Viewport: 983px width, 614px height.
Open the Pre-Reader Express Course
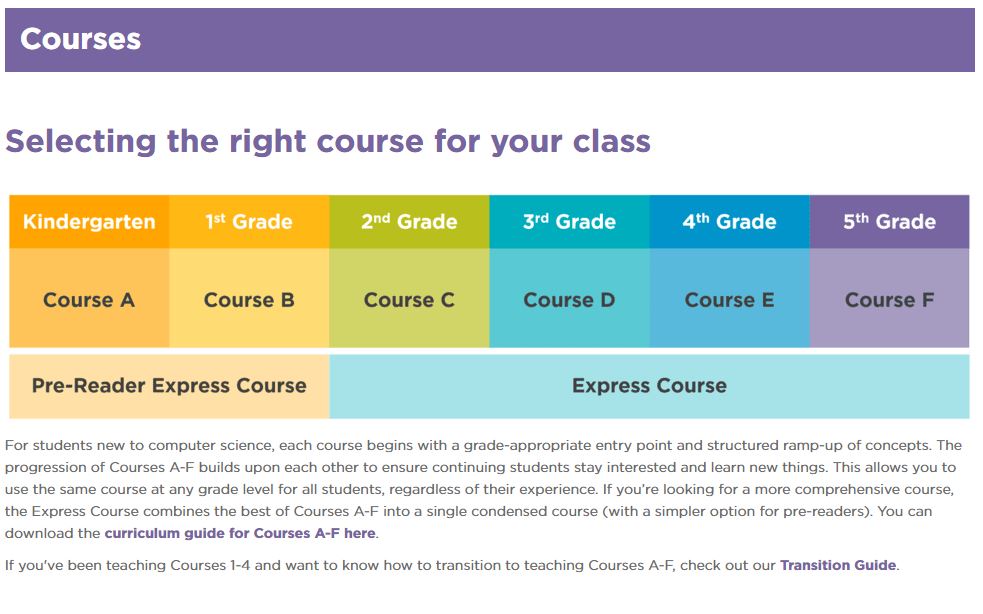point(169,386)
